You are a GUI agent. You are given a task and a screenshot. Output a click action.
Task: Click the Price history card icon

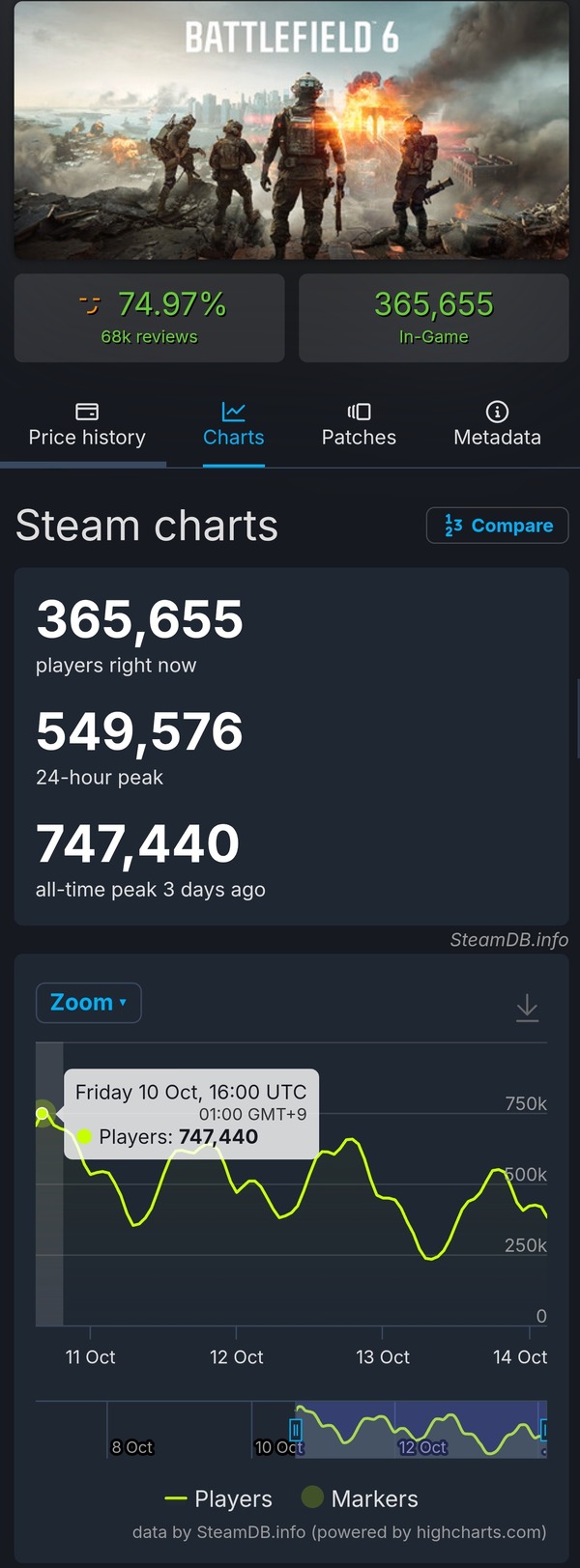pos(87,412)
